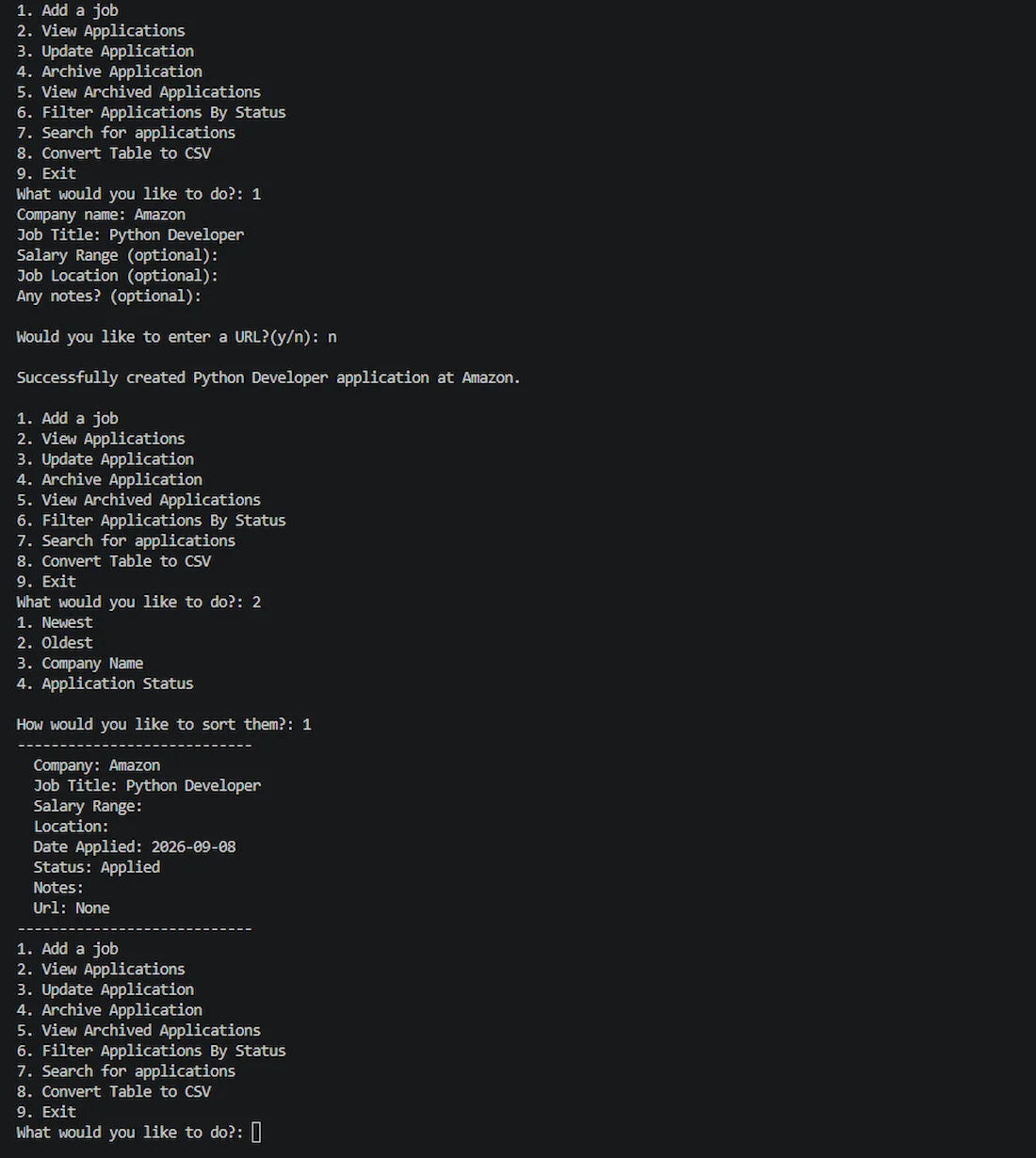Click the terminal cursor at the final prompt
The width and height of the screenshot is (1036, 1158).
pos(257,1132)
